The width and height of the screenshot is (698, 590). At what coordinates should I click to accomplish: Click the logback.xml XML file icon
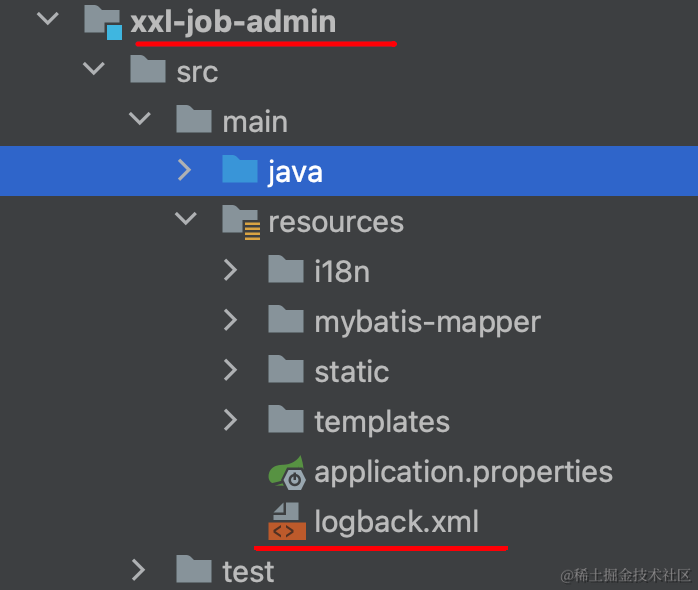point(287,521)
